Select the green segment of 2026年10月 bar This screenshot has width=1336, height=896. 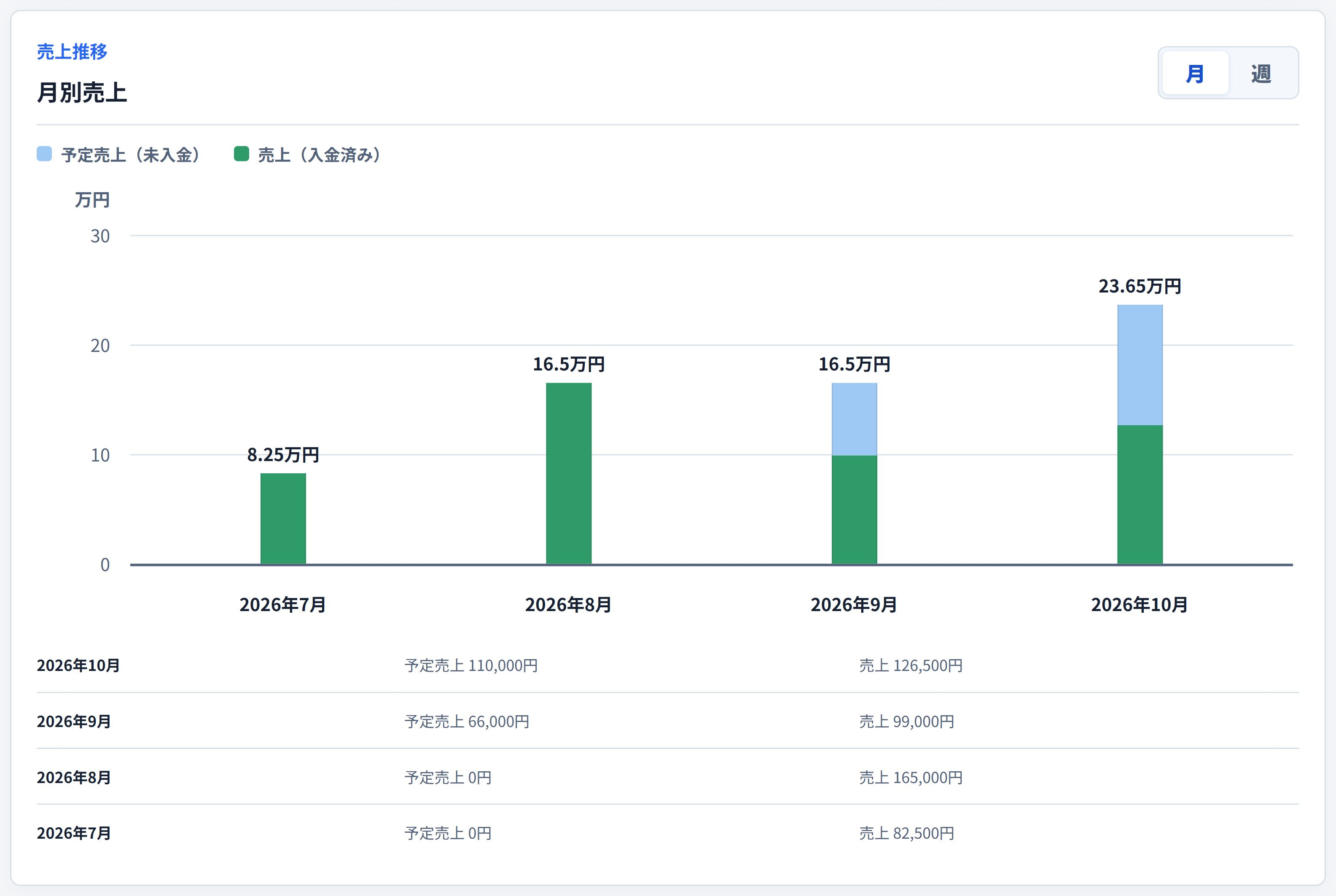point(1140,495)
